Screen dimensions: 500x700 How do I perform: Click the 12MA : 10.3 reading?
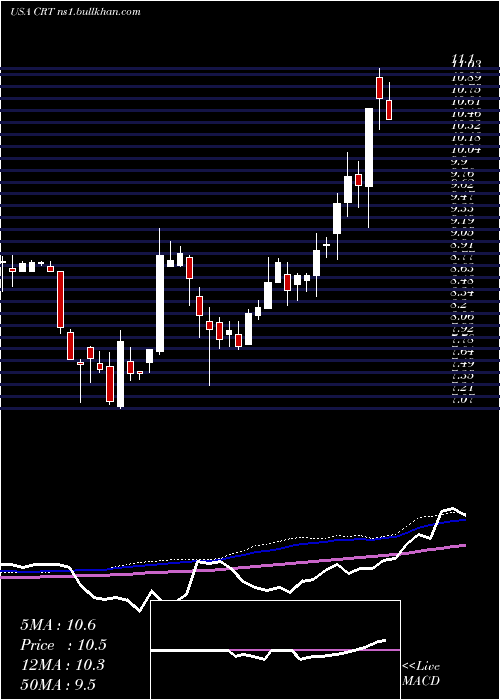[62, 665]
